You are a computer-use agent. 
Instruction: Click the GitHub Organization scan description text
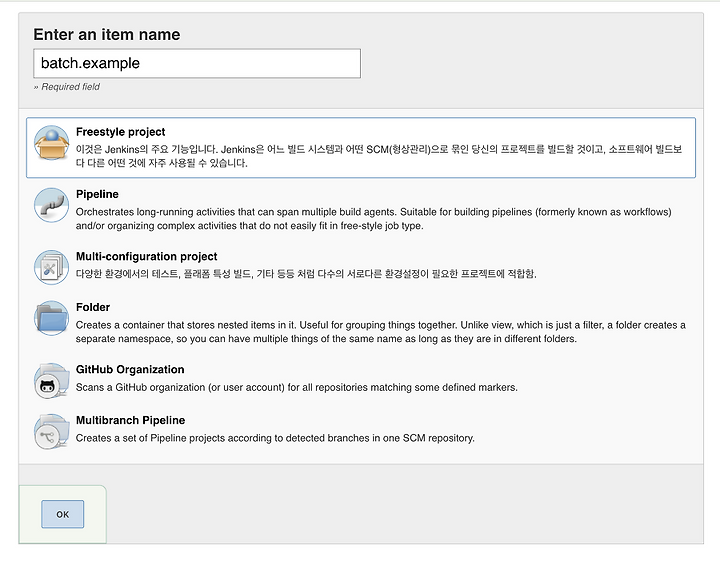coord(297,387)
